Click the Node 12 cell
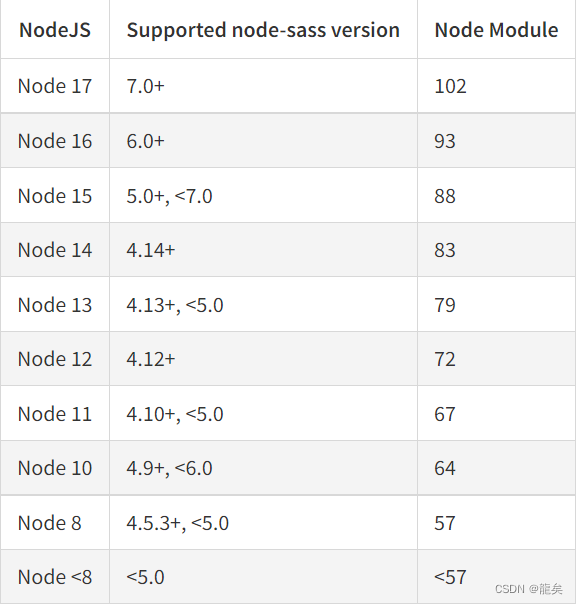The height and width of the screenshot is (604, 578). click(55, 359)
